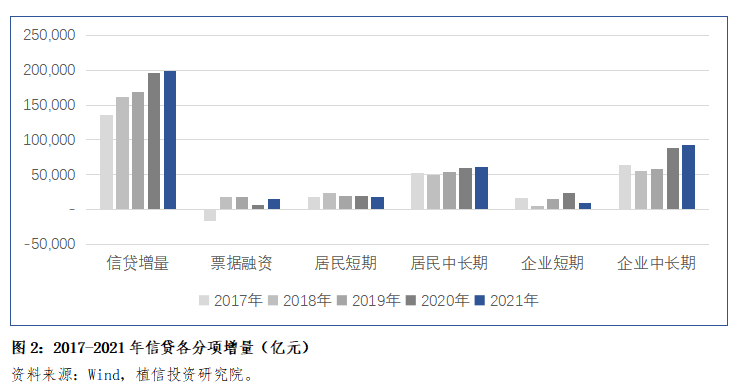Select the 2017年 legend label
This screenshot has width=737, height=387.
[238, 300]
